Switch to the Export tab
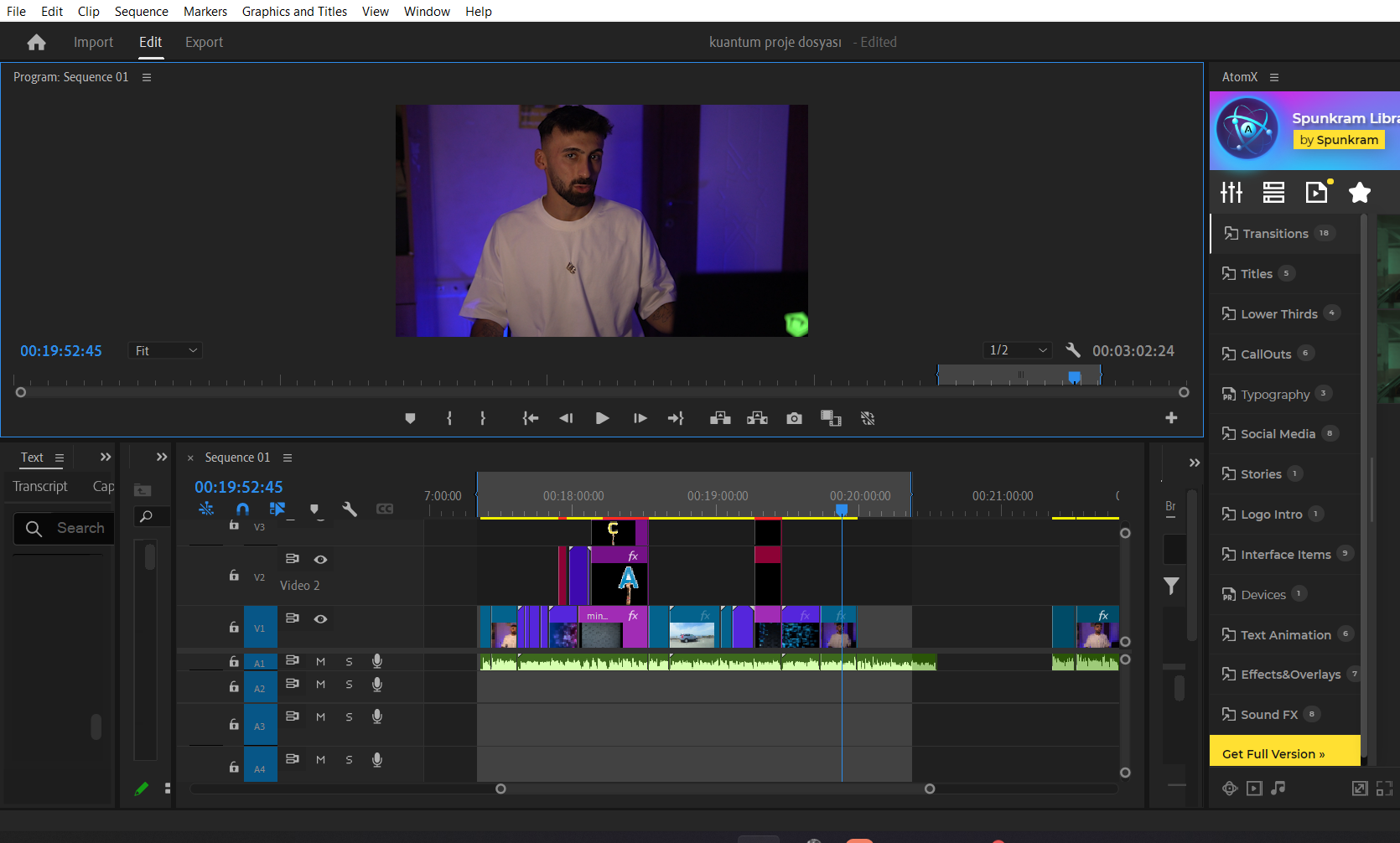 pos(204,42)
